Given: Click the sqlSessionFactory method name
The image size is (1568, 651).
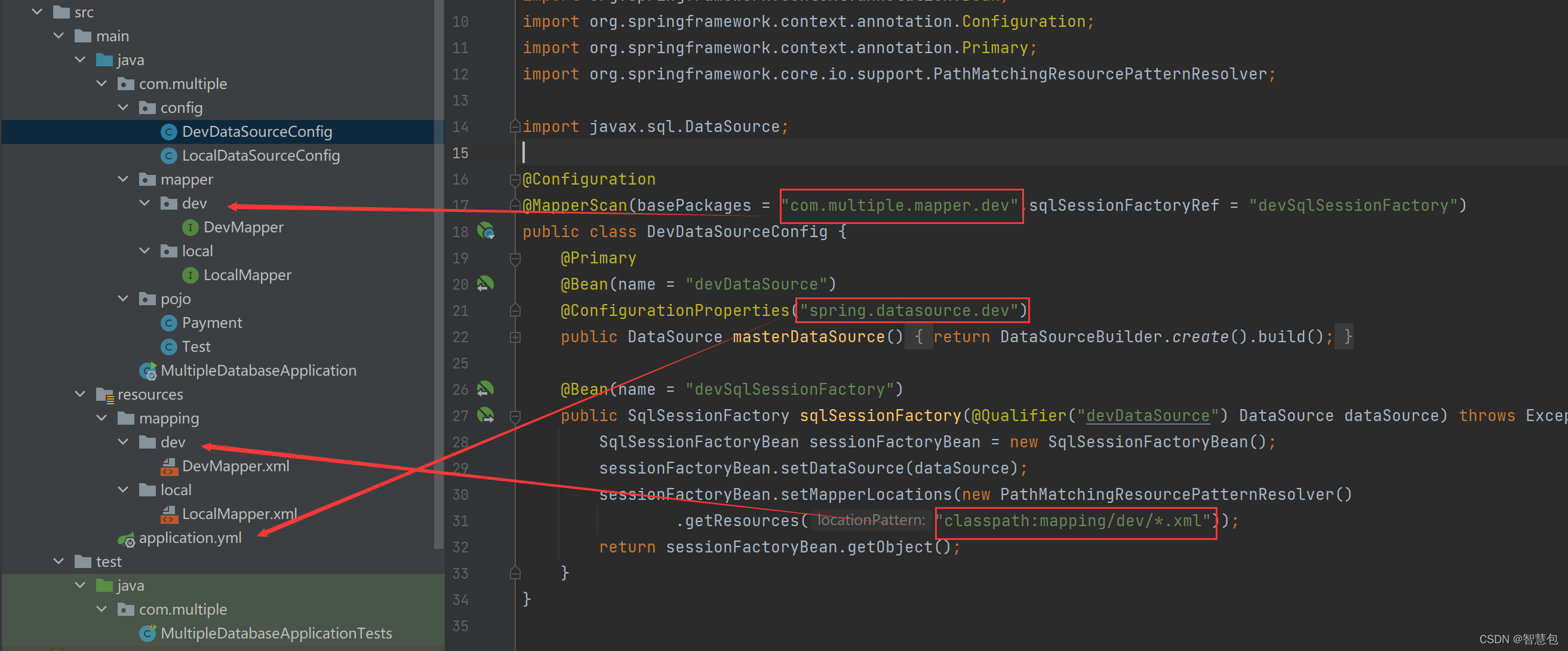Looking at the screenshot, I should 880,415.
